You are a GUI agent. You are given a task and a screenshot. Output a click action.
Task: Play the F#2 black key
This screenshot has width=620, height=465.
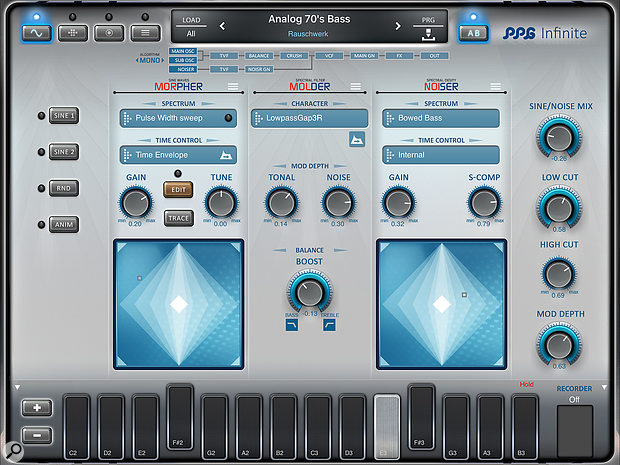coord(180,417)
